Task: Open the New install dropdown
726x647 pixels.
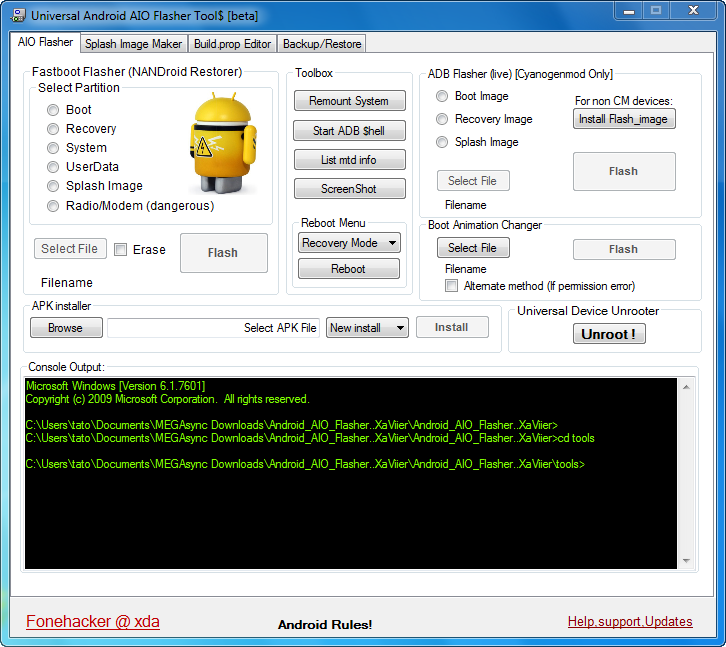Action: pos(367,328)
